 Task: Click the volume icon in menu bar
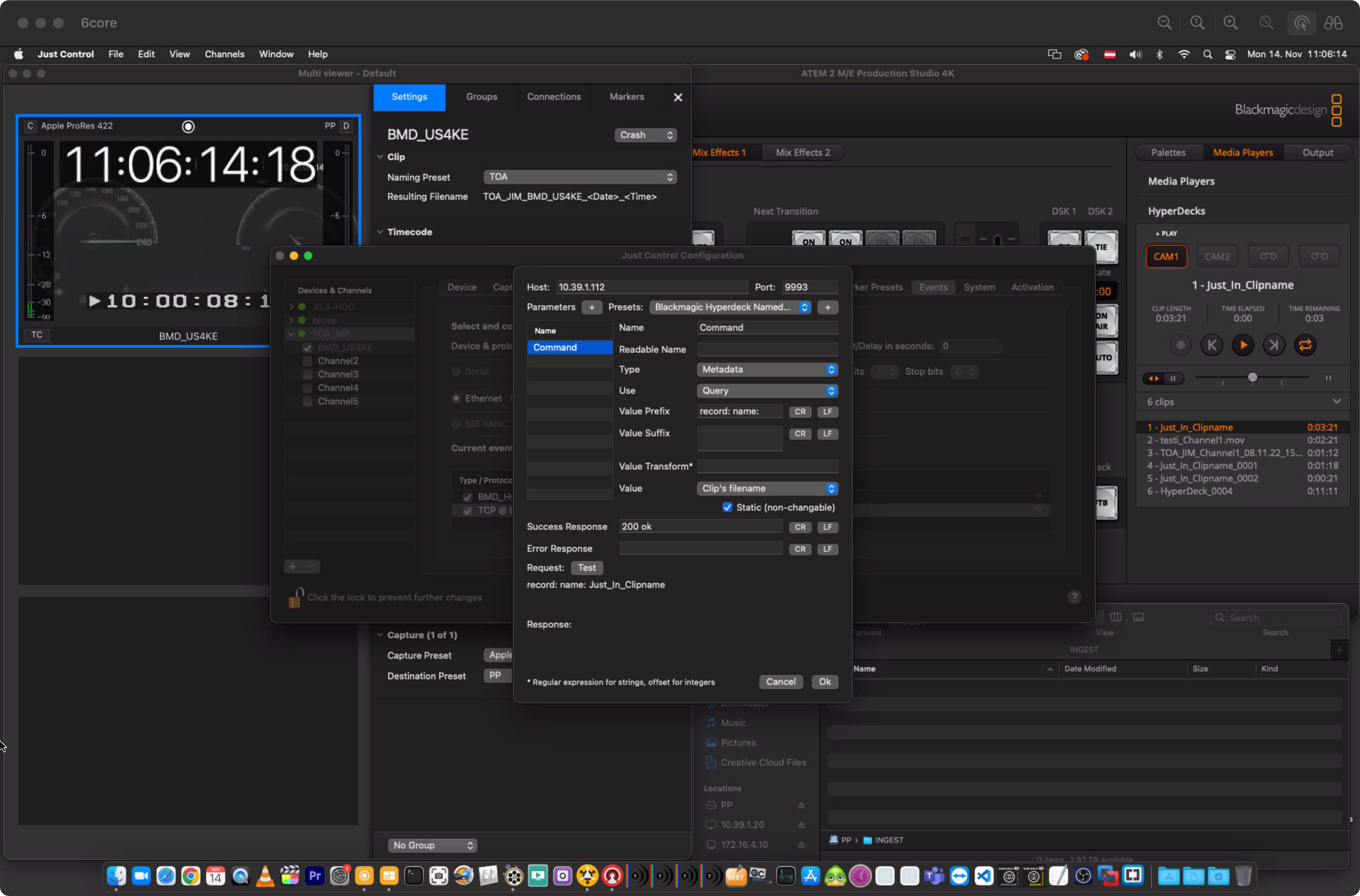pos(1135,54)
